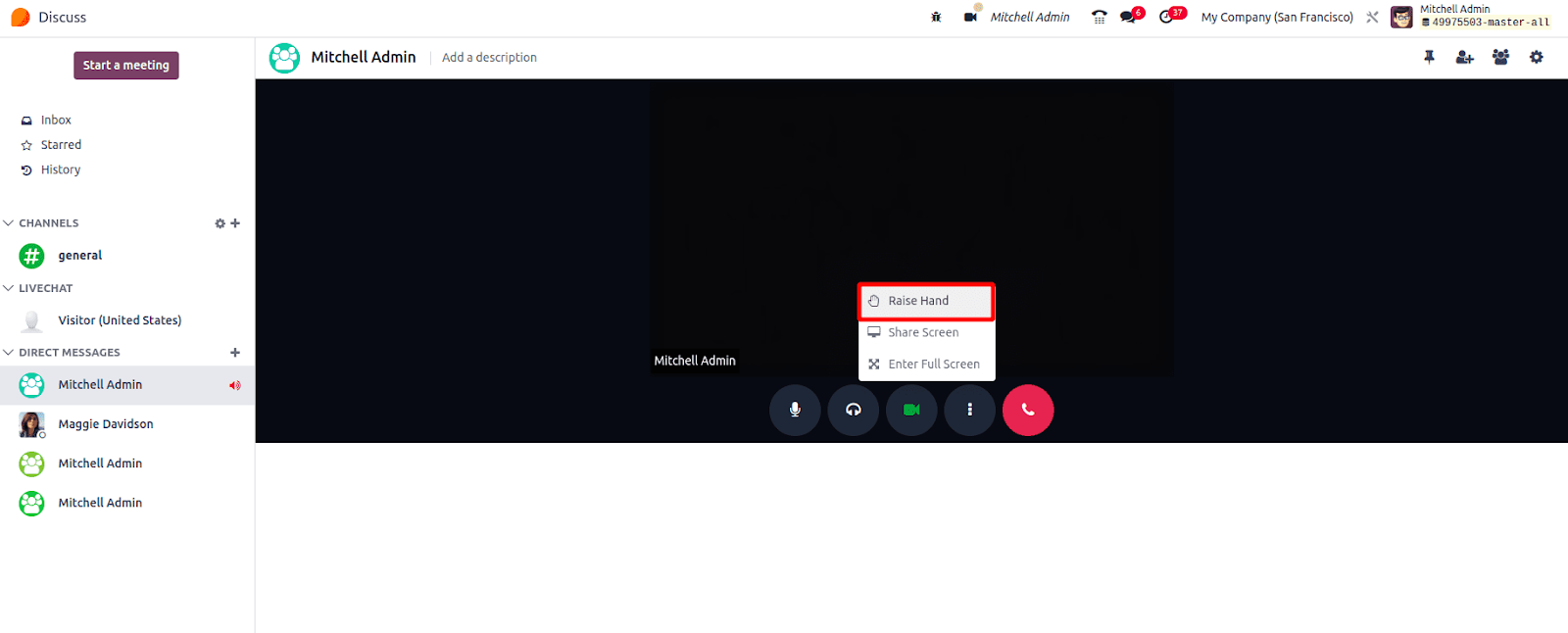Image resolution: width=1568 pixels, height=633 pixels.
Task: Hang up with the red phone button
Action: pyautogui.click(x=1028, y=410)
